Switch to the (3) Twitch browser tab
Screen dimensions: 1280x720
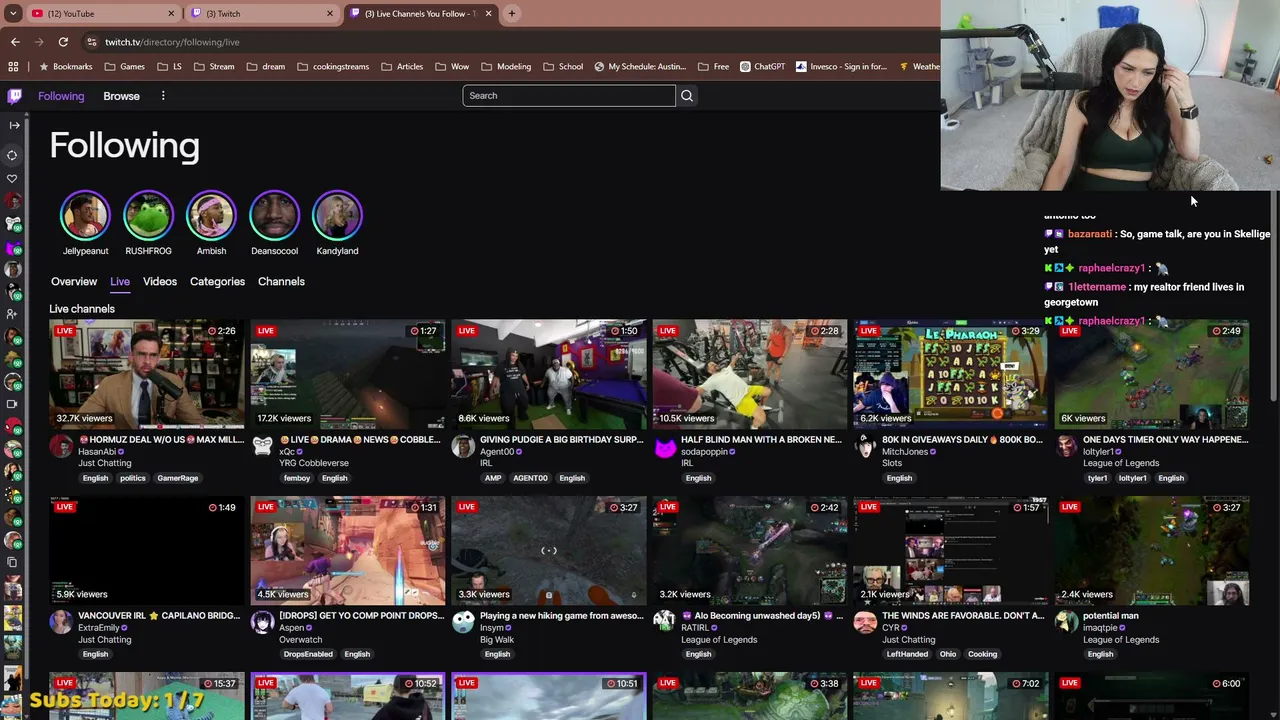click(x=262, y=14)
